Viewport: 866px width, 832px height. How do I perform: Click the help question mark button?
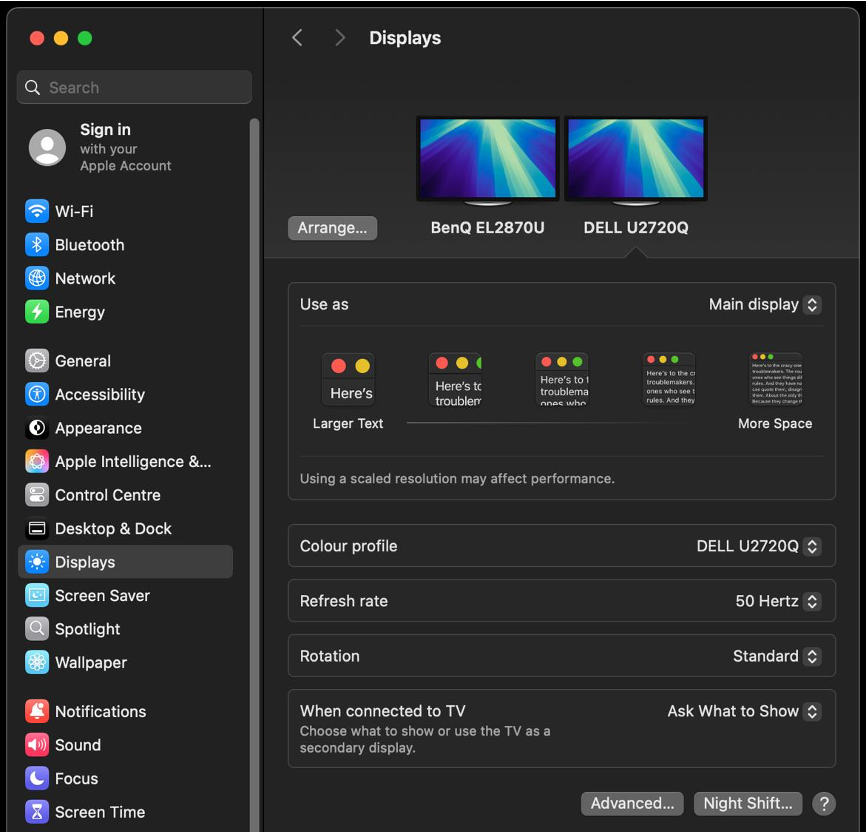tap(823, 803)
